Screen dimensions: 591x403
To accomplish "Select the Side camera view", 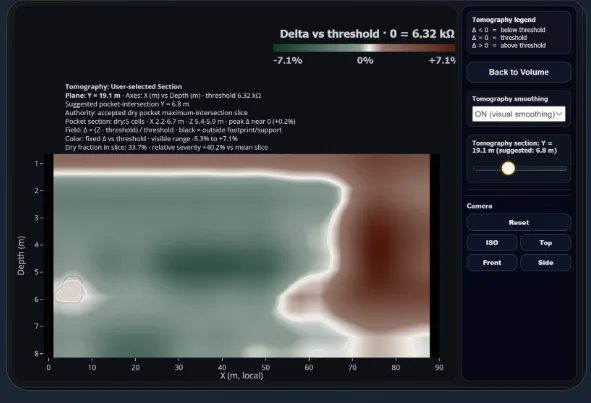I will pyautogui.click(x=545, y=262).
